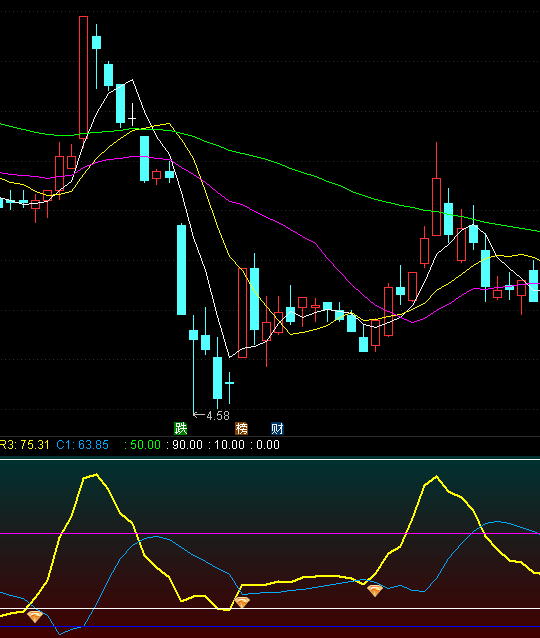
Task: Select the magenta horizontal threshold line in indicator
Action: tap(270, 533)
